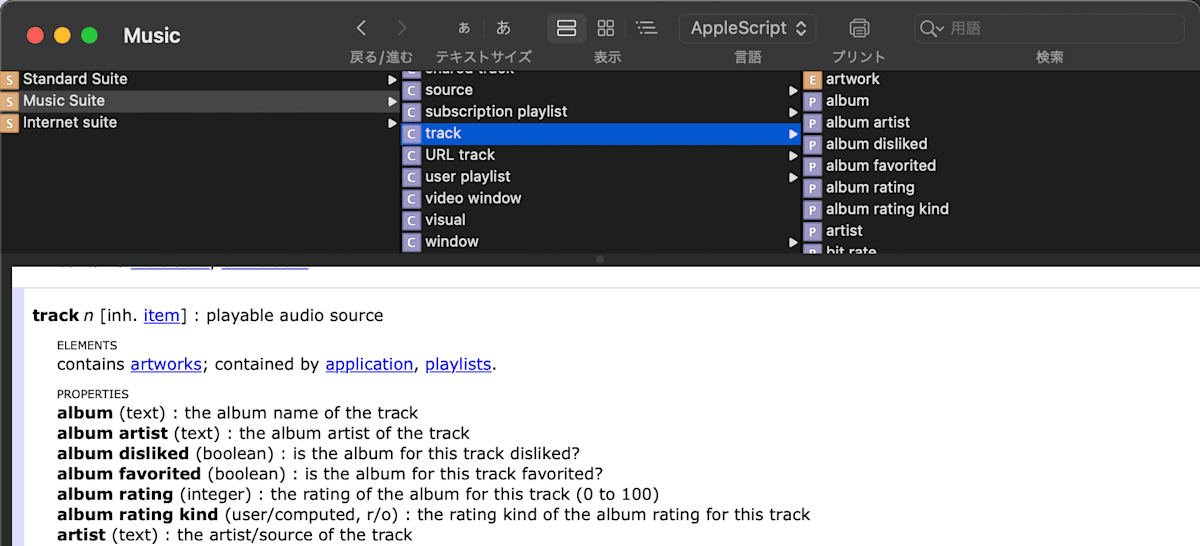Click the C icon beside visual

[x=412, y=220]
